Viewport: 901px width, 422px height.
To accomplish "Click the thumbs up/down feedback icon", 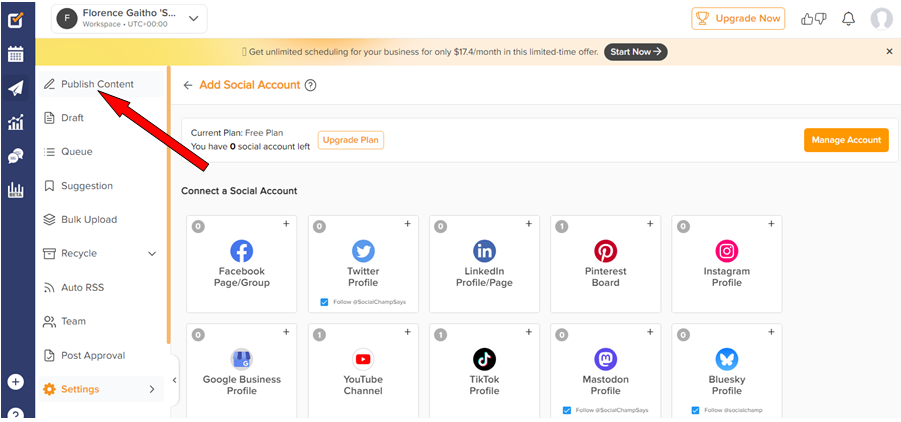I will [812, 19].
